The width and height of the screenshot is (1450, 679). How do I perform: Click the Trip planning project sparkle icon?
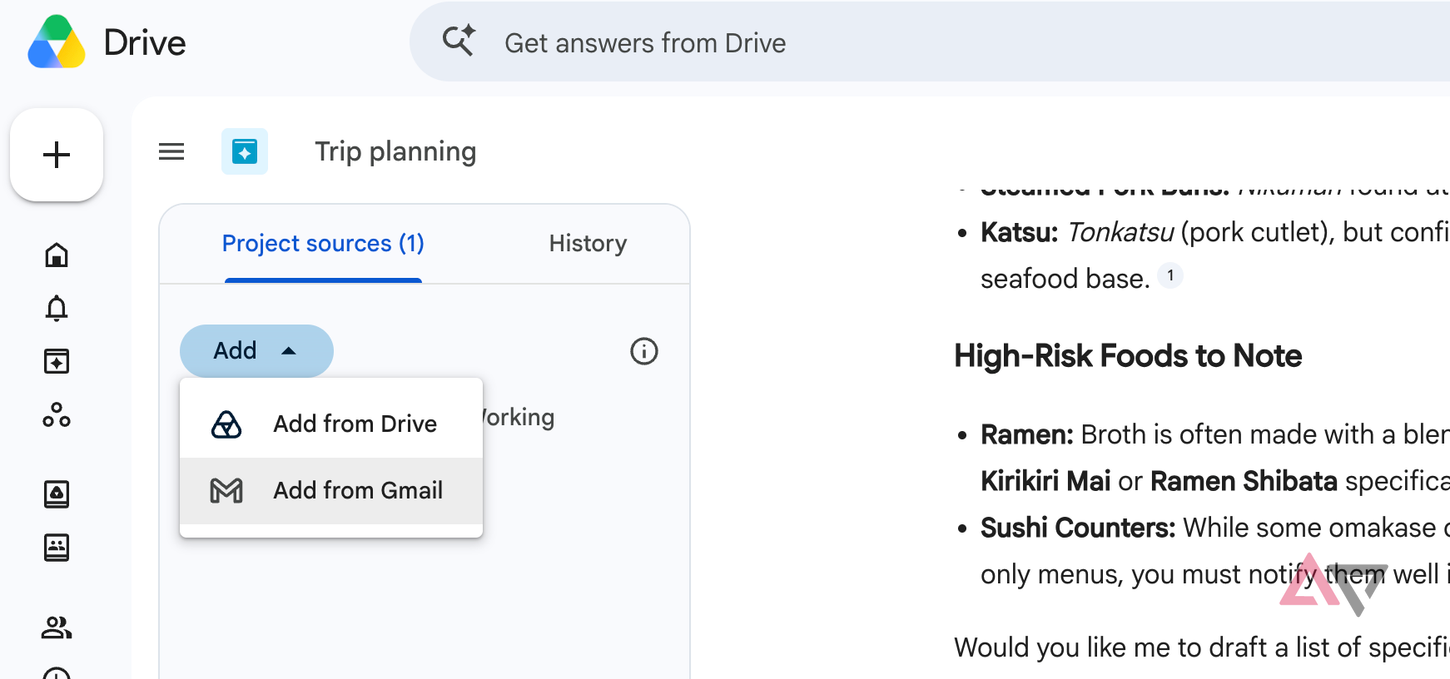coord(245,152)
